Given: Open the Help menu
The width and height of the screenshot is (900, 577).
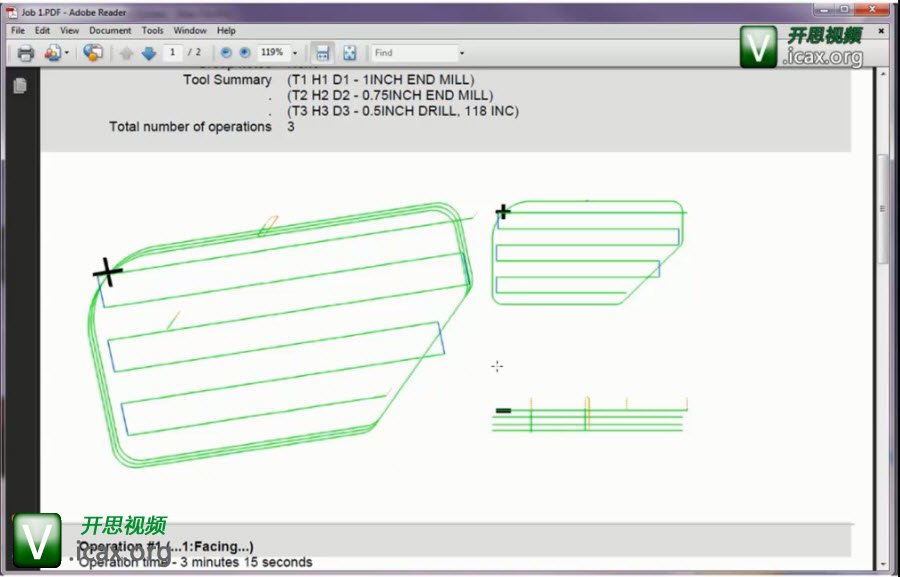Looking at the screenshot, I should click(x=226, y=31).
